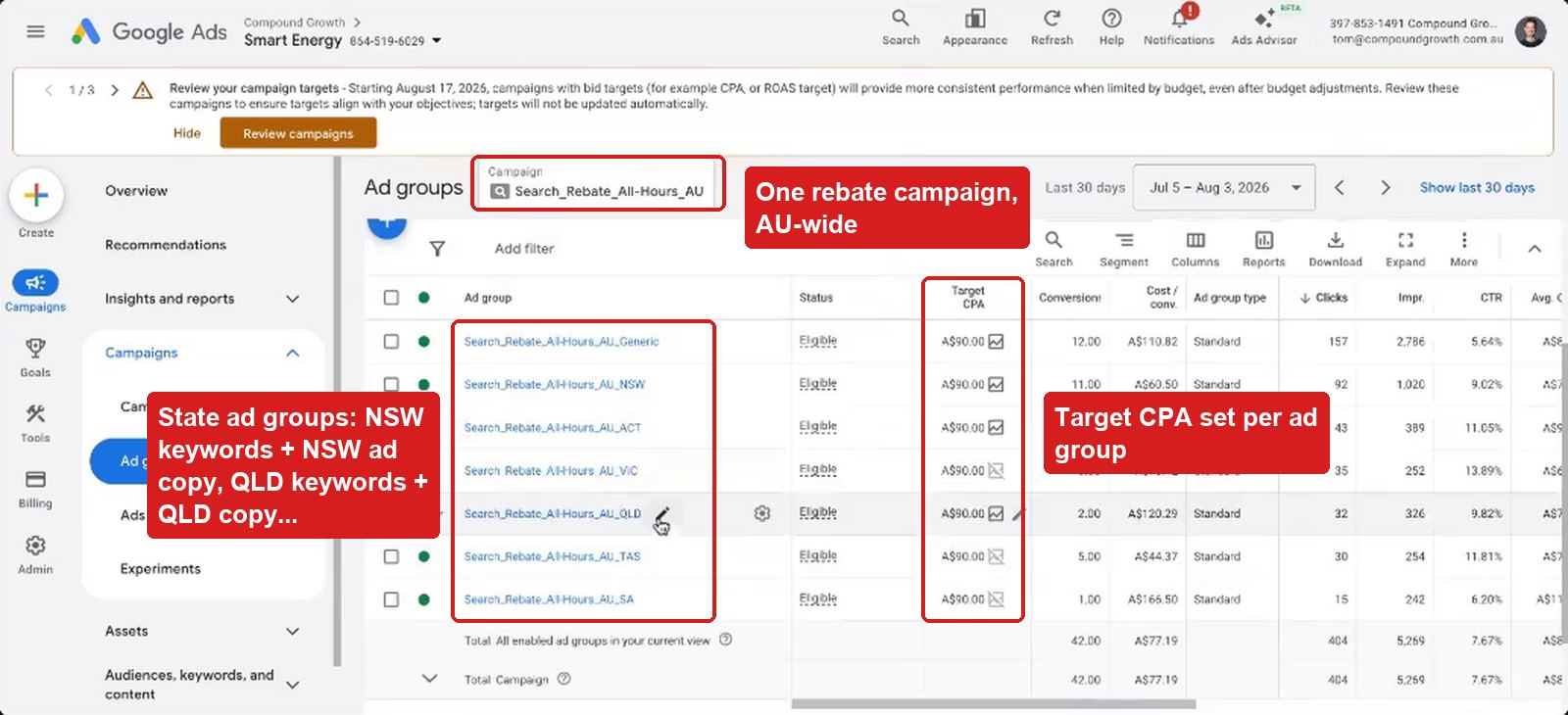
Task: Click the Google Ads logo
Action: 149,31
